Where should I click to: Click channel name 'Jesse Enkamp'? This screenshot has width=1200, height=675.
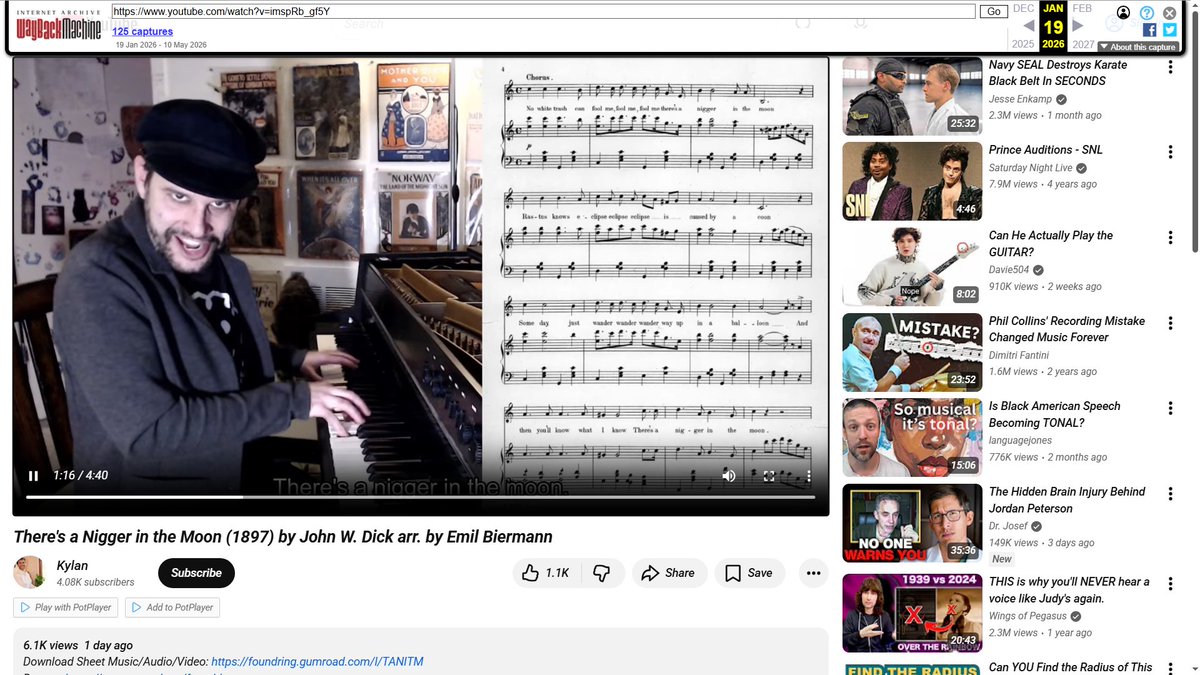click(1020, 100)
